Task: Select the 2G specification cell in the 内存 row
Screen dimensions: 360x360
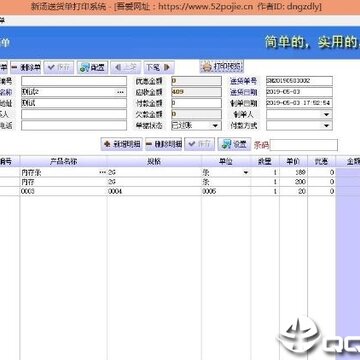Action: pyautogui.click(x=154, y=182)
